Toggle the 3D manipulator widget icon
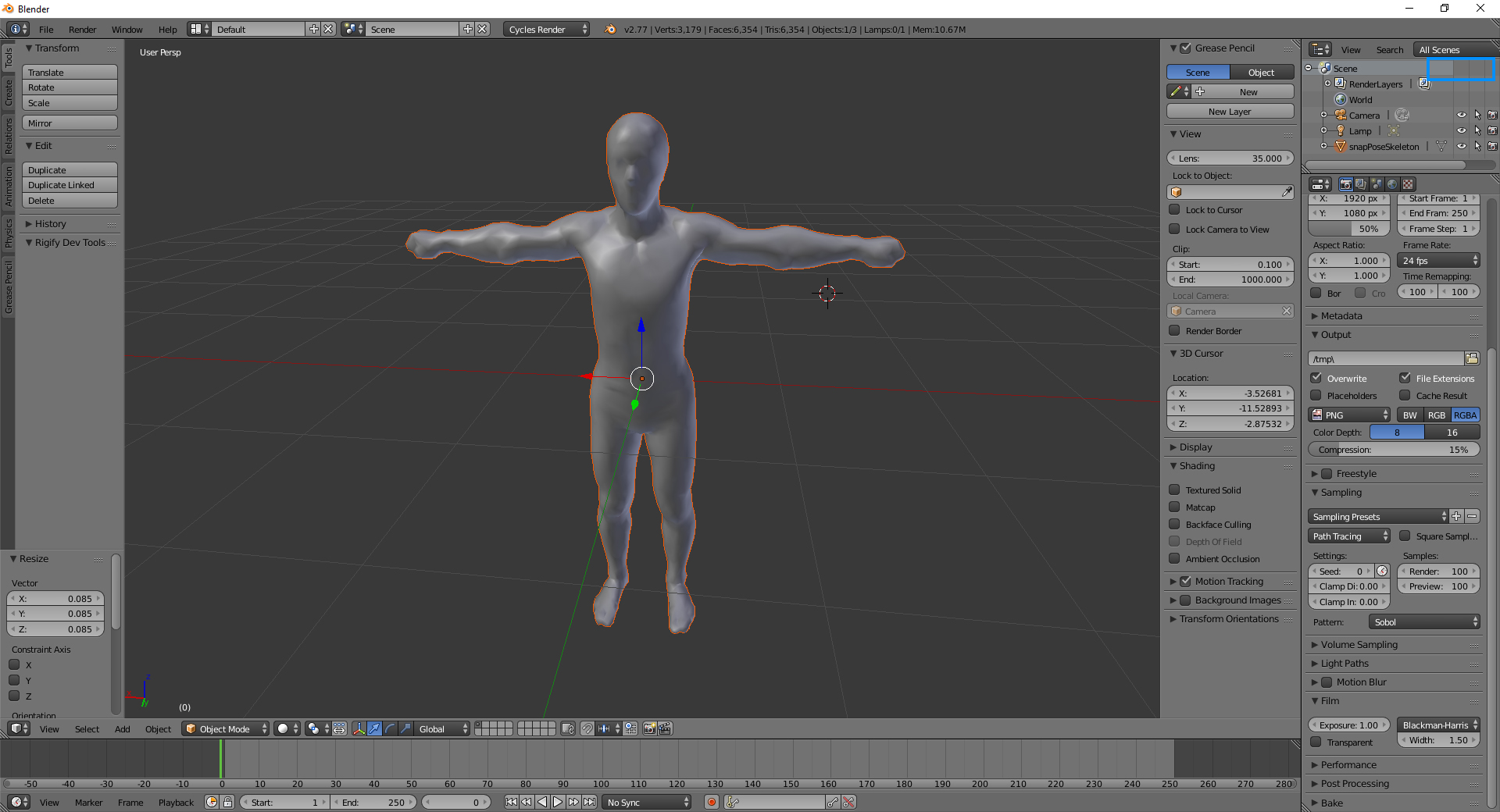The image size is (1500, 812). pos(359,728)
